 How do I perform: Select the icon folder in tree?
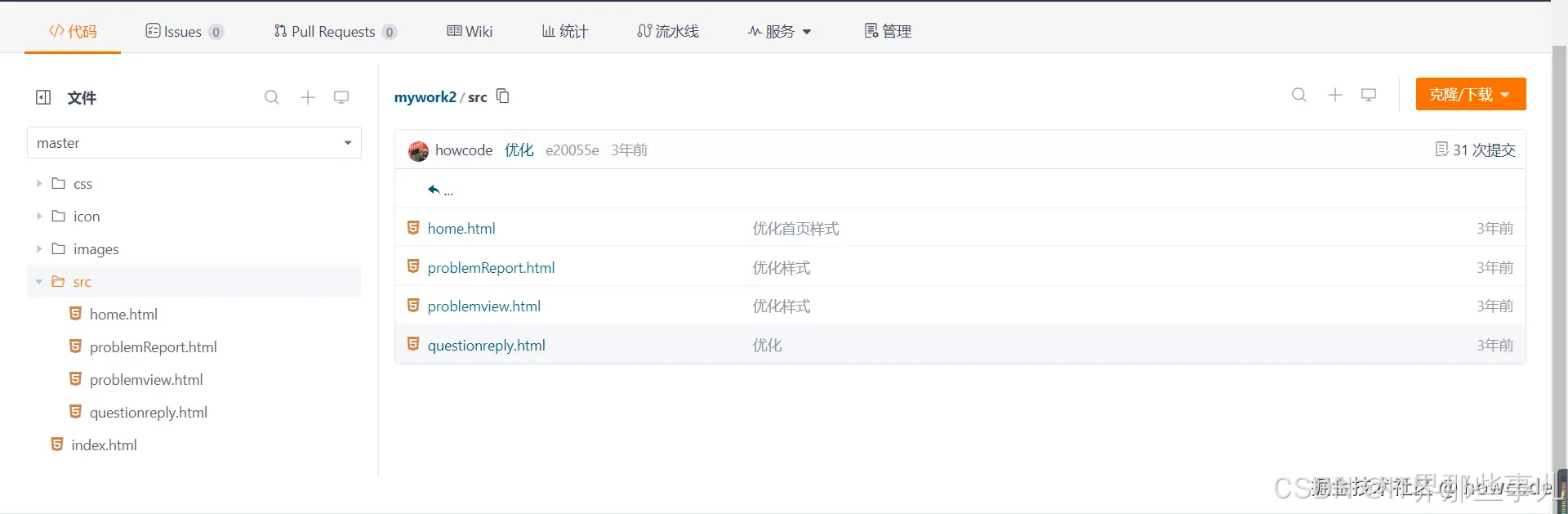[87, 217]
